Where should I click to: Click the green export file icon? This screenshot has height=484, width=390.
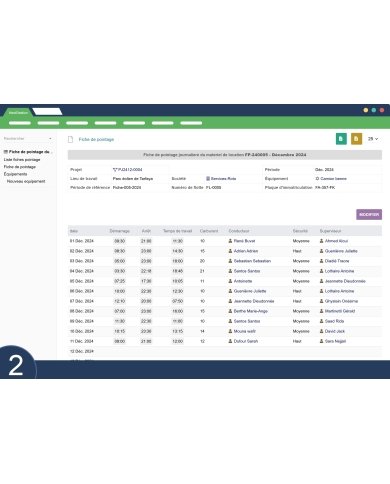[x=341, y=139]
